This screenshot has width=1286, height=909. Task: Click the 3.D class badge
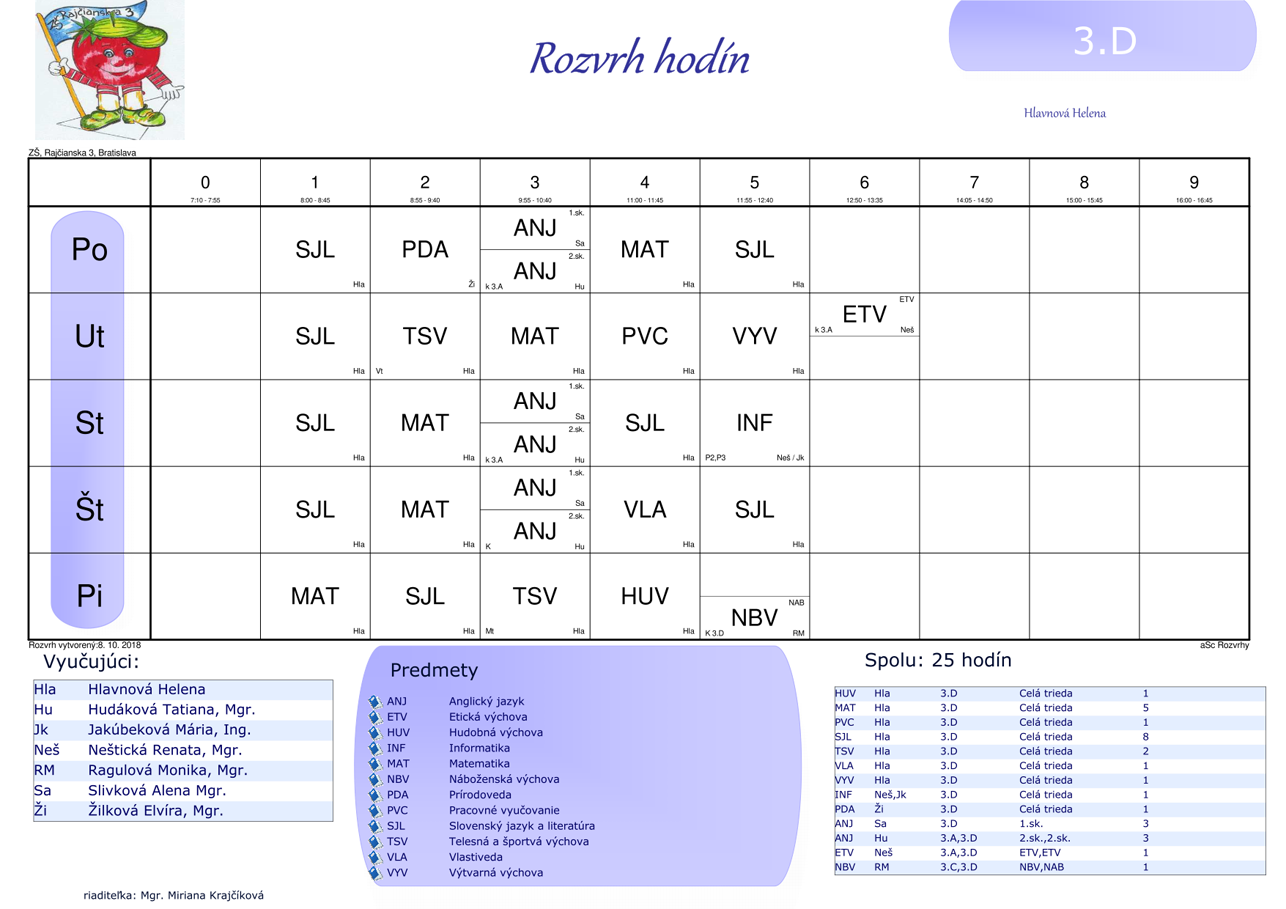[x=1102, y=37]
